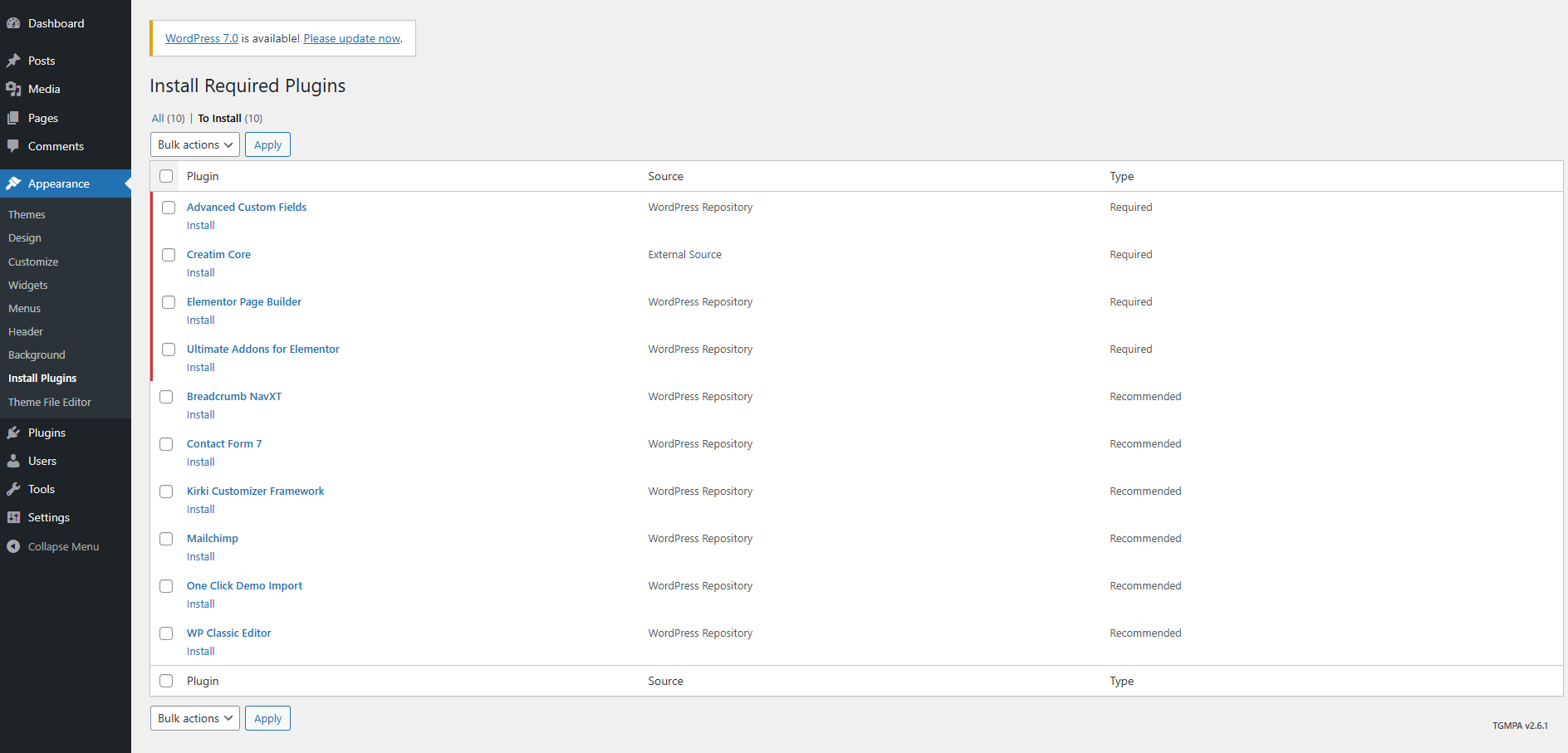The height and width of the screenshot is (753, 1568).
Task: Click the Dashboard gauge icon
Action: (13, 23)
